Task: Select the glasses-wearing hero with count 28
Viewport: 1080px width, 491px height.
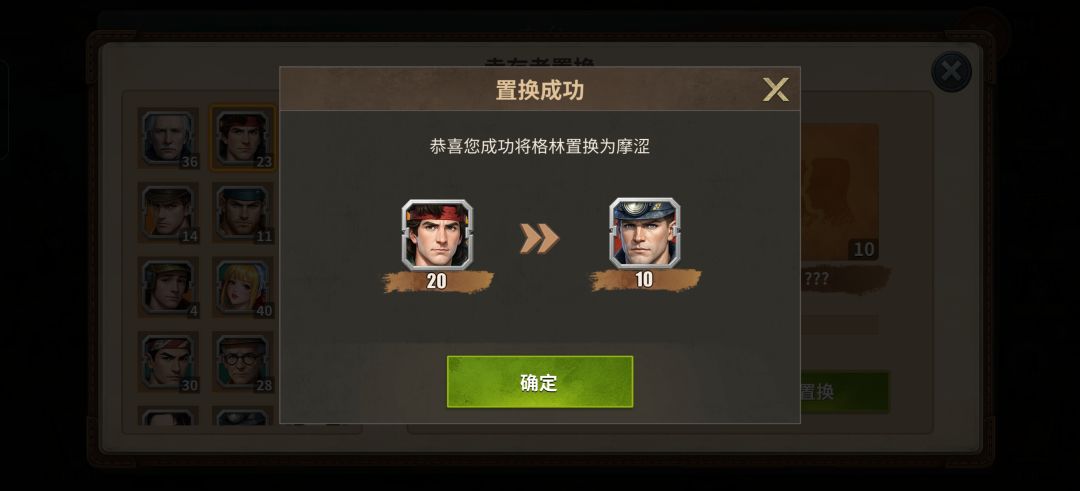Action: 242,362
